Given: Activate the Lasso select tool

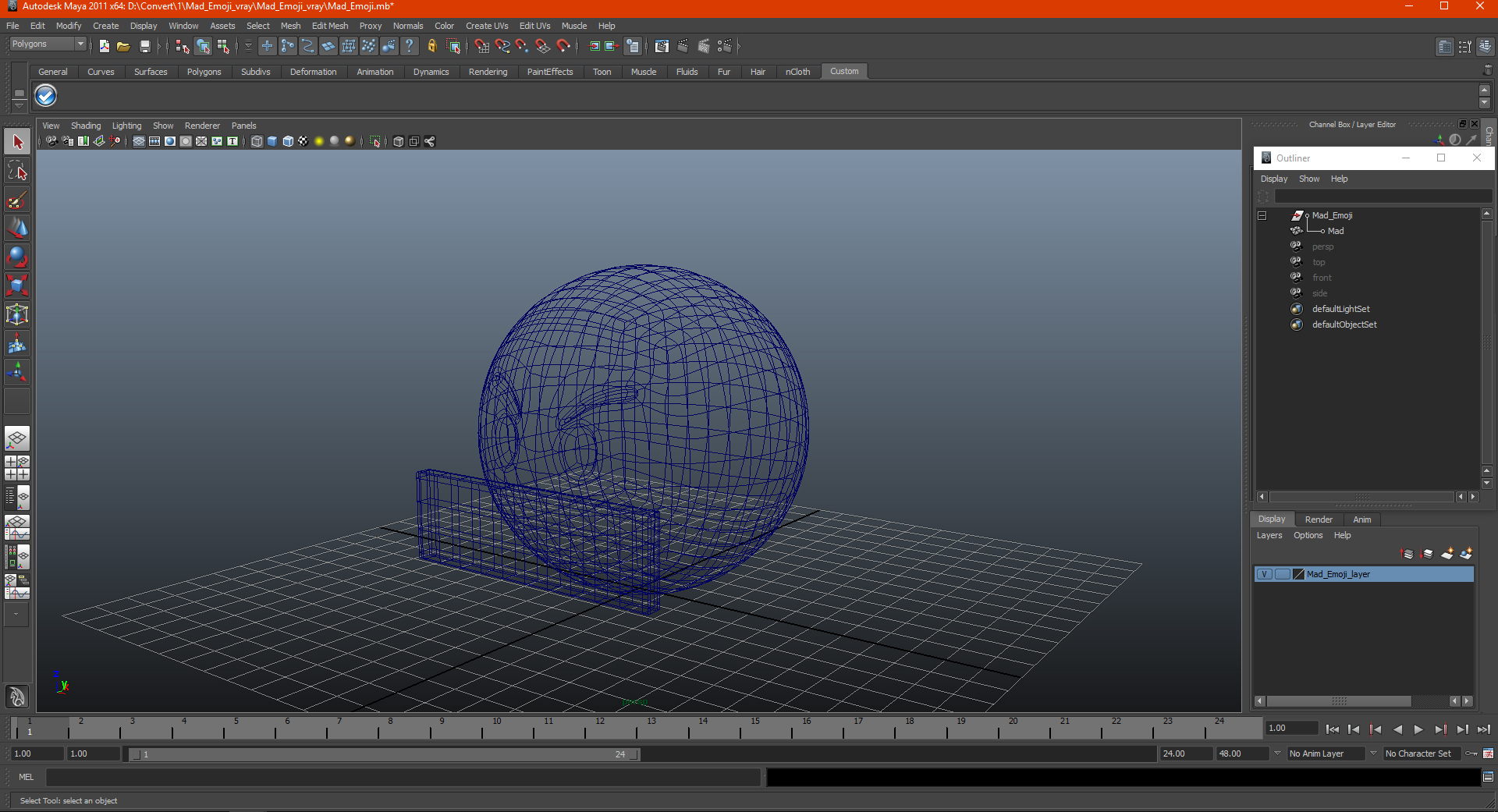Looking at the screenshot, I should pos(17,171).
